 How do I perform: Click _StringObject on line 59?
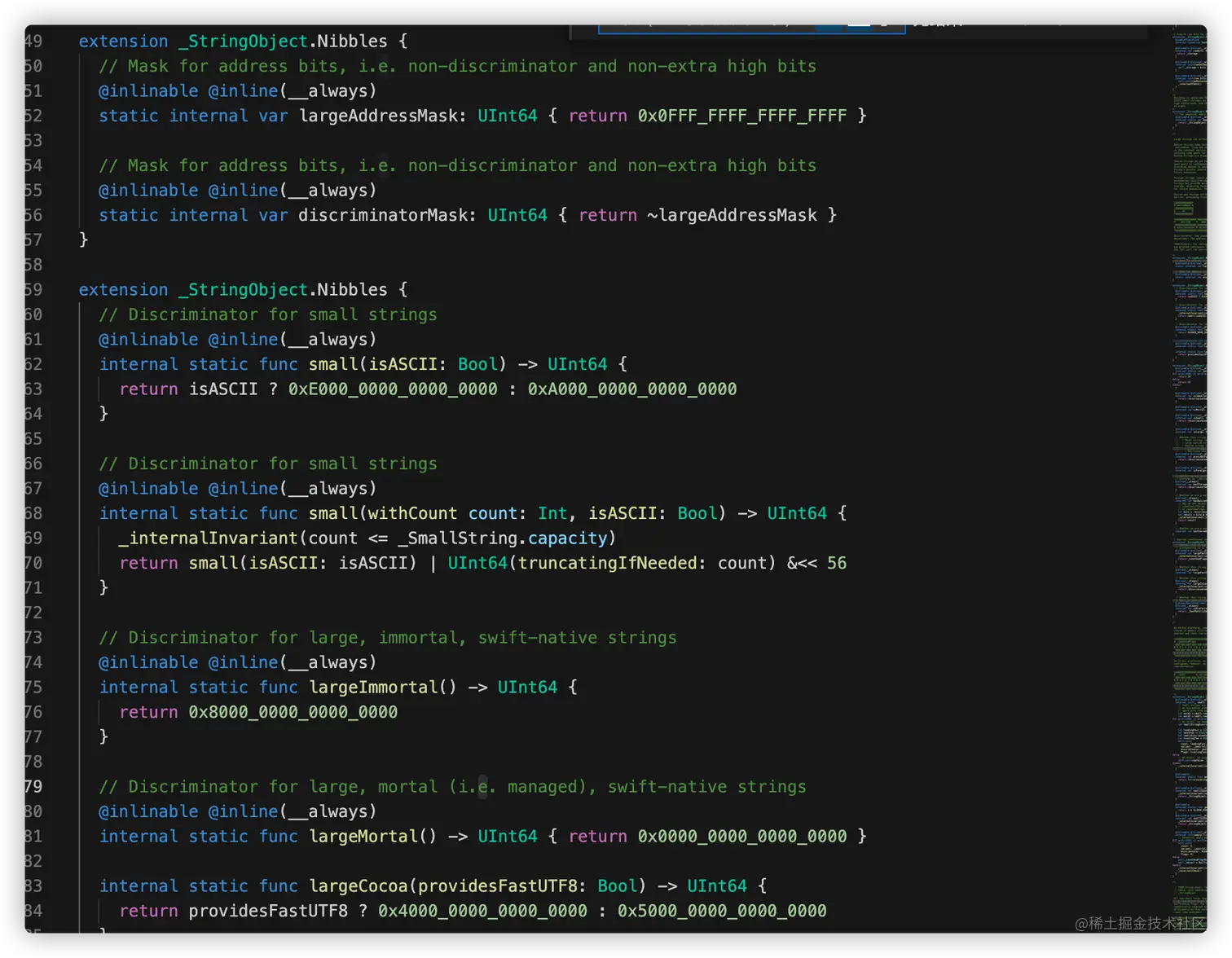coord(243,289)
